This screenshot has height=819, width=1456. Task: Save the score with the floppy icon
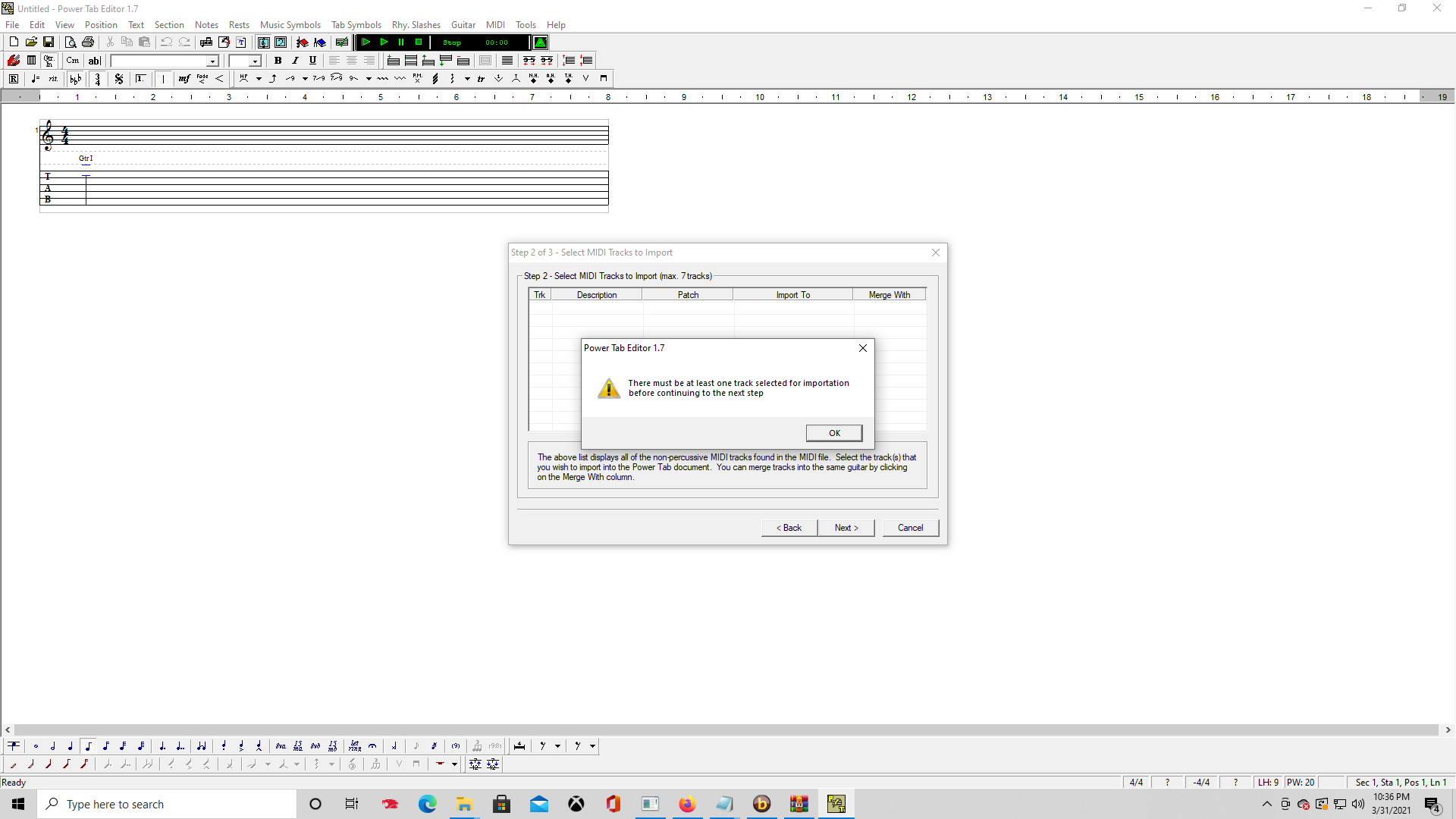(49, 42)
